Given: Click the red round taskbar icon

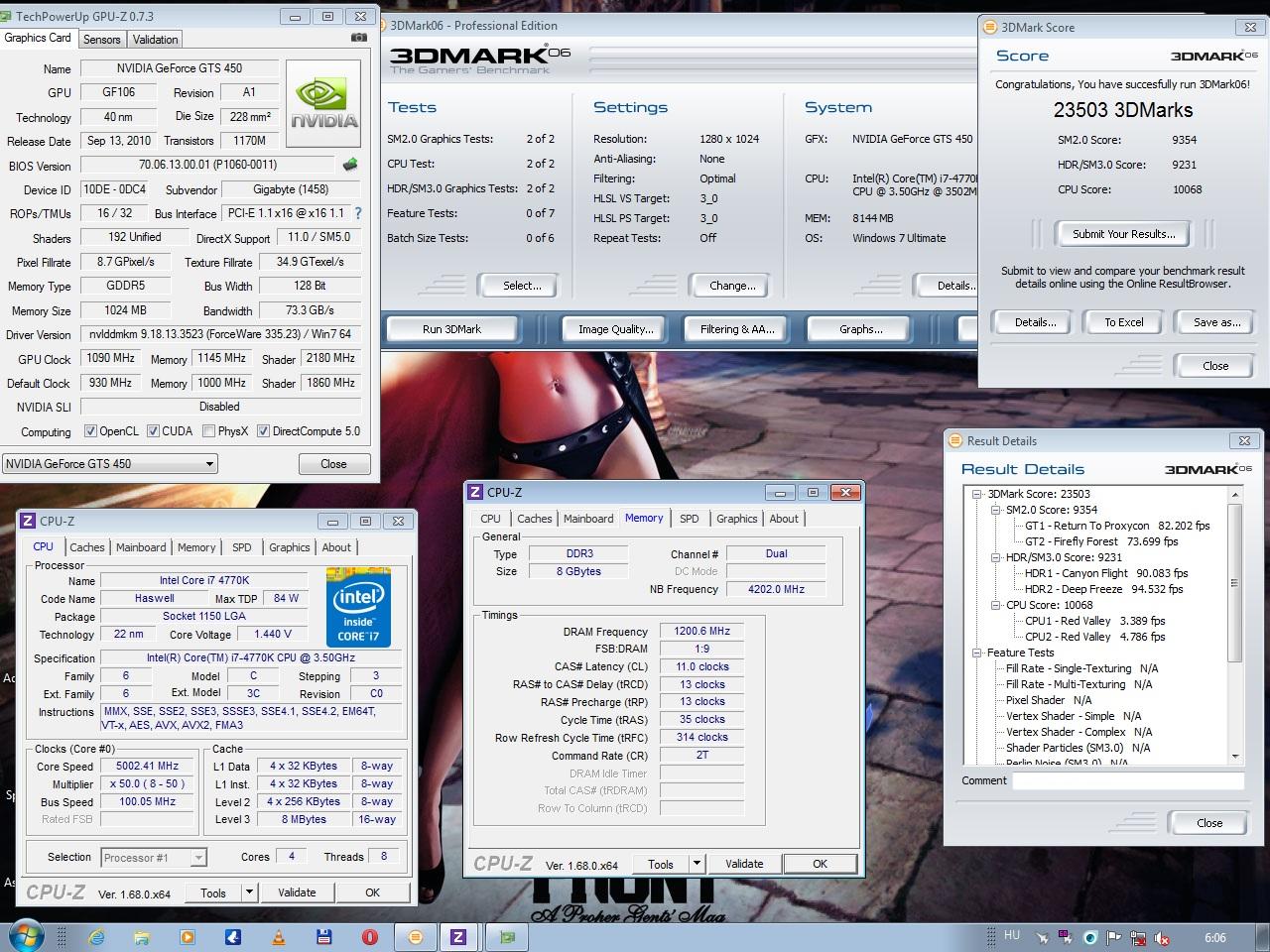Looking at the screenshot, I should [369, 936].
